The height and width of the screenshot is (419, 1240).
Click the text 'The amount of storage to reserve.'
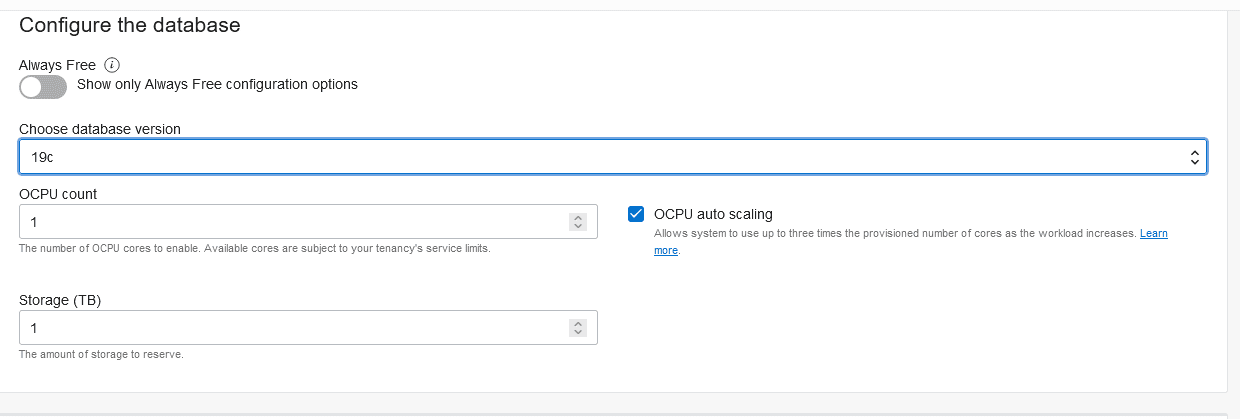(101, 355)
